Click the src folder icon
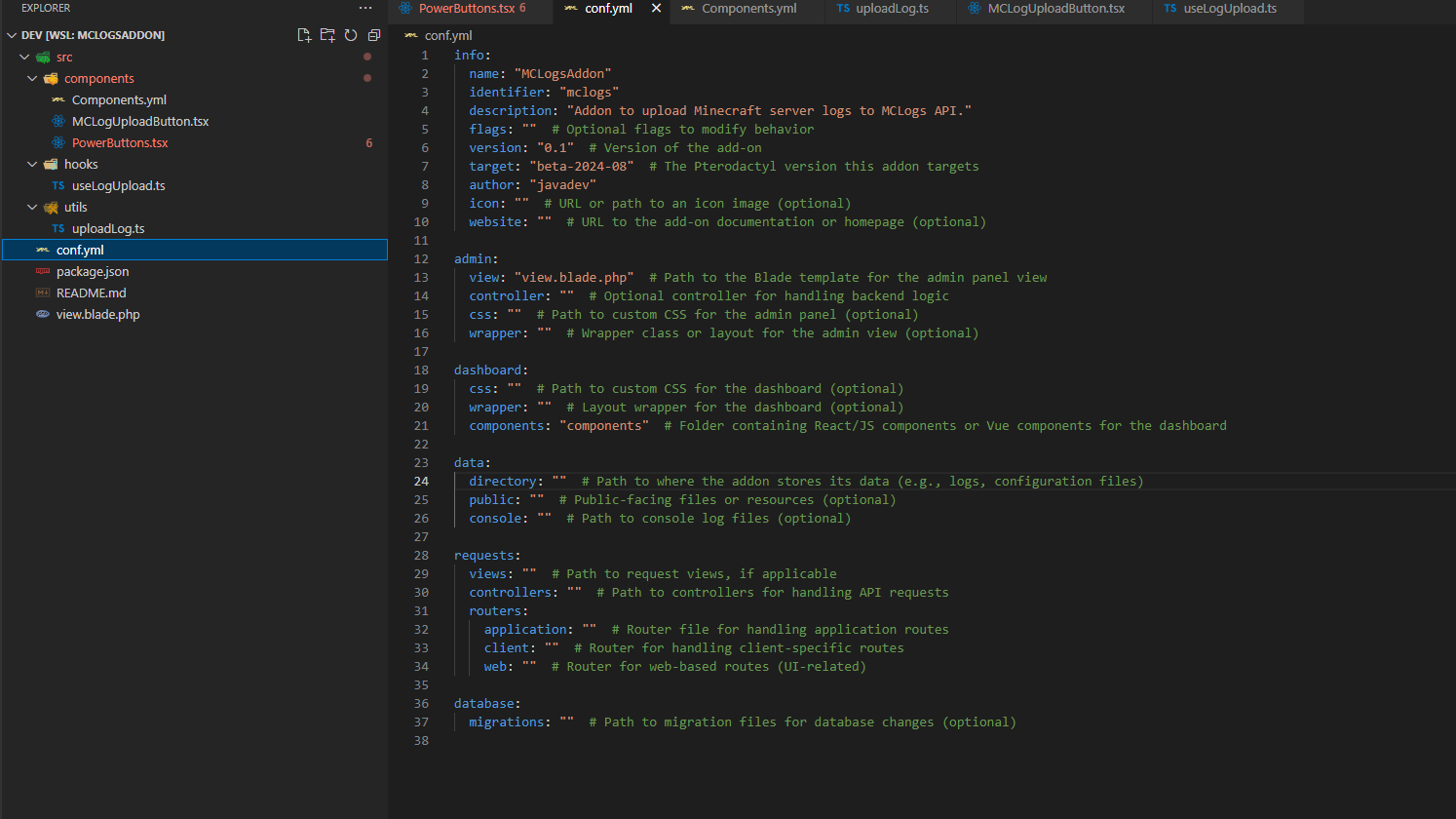The width and height of the screenshot is (1456, 819). (x=43, y=57)
